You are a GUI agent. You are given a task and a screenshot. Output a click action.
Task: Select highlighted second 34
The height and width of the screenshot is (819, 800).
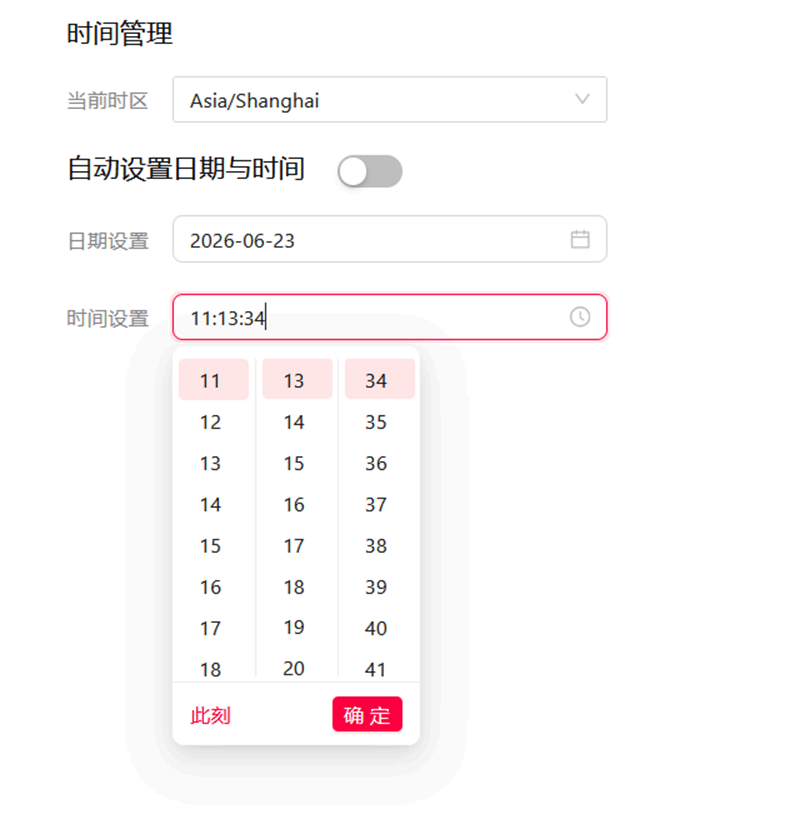pos(379,380)
